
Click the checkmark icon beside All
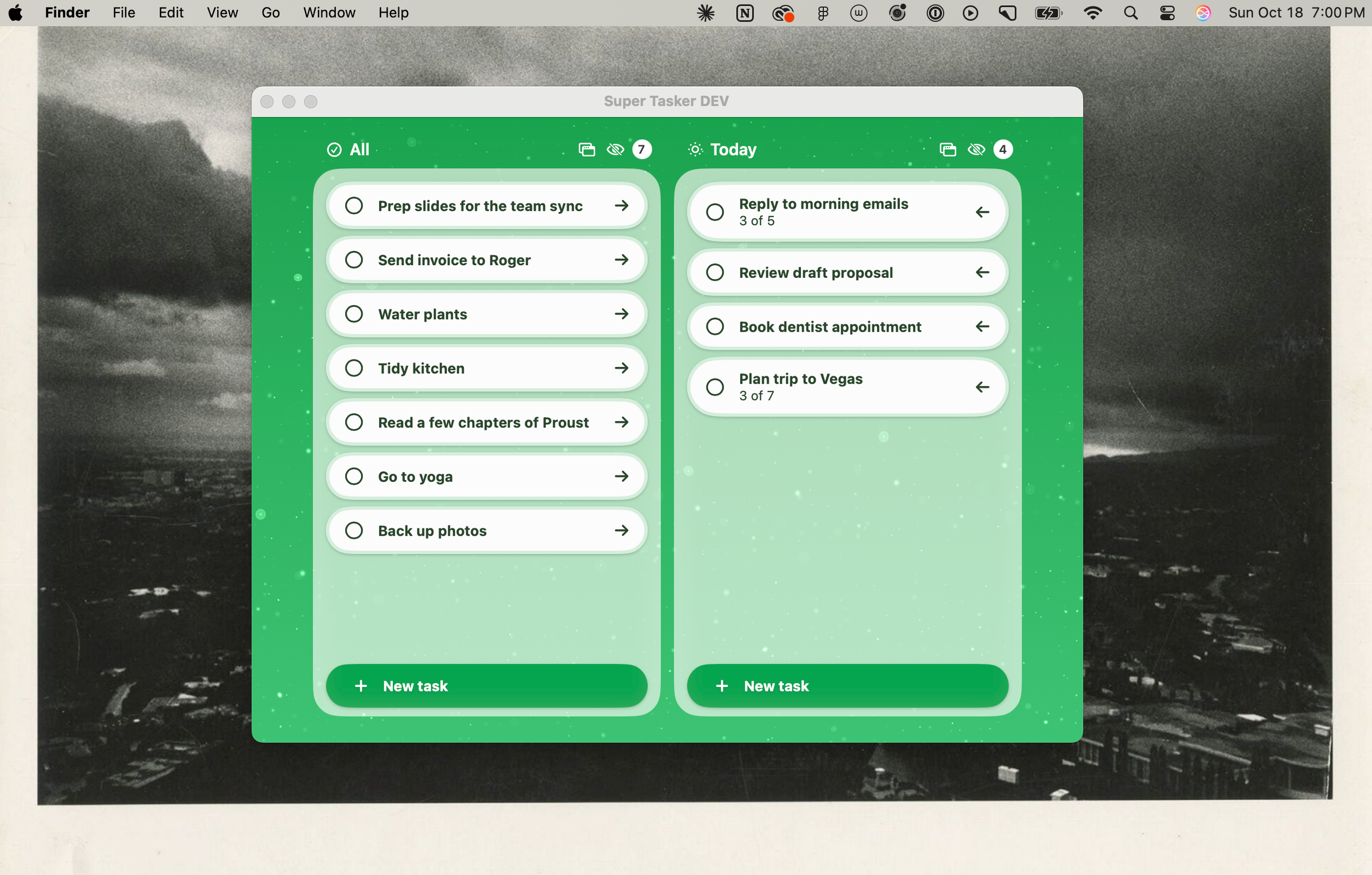(x=334, y=150)
